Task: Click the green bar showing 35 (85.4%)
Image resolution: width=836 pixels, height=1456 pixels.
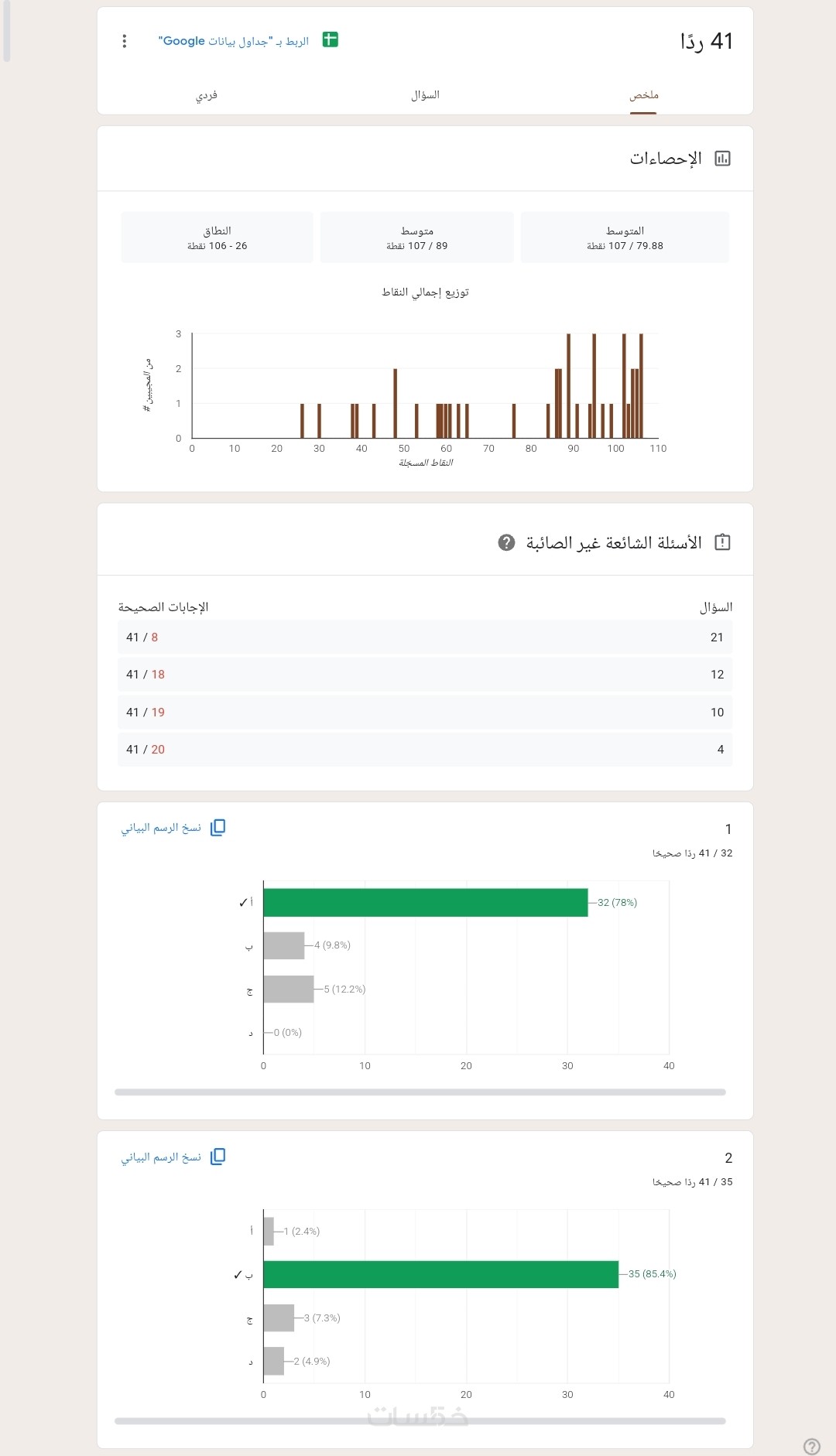Action: coord(440,1274)
